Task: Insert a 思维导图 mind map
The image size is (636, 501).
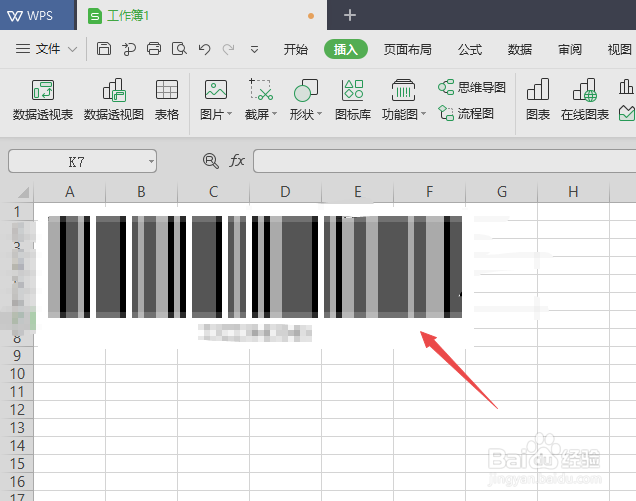Action: (472, 87)
